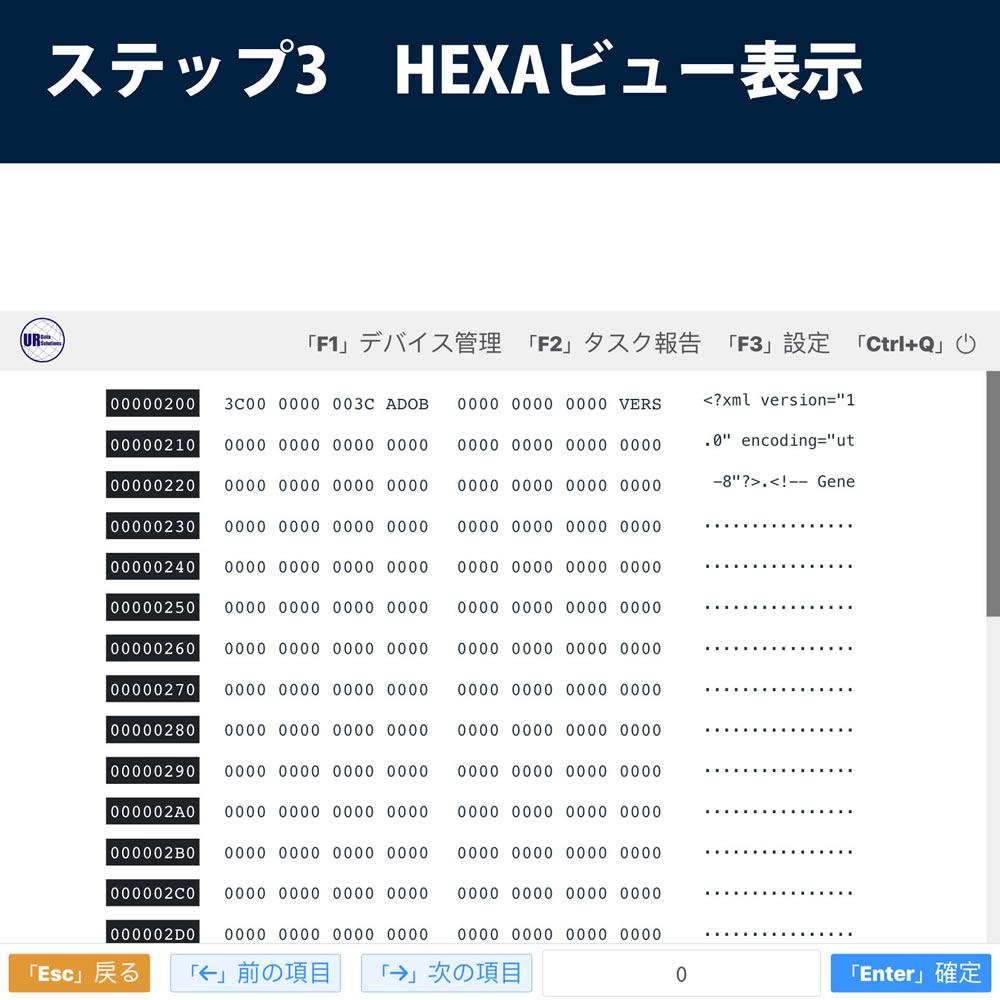This screenshot has height=1000, width=1000.
Task: Click the power icon beside Ctrl+Q
Action: 965,345
